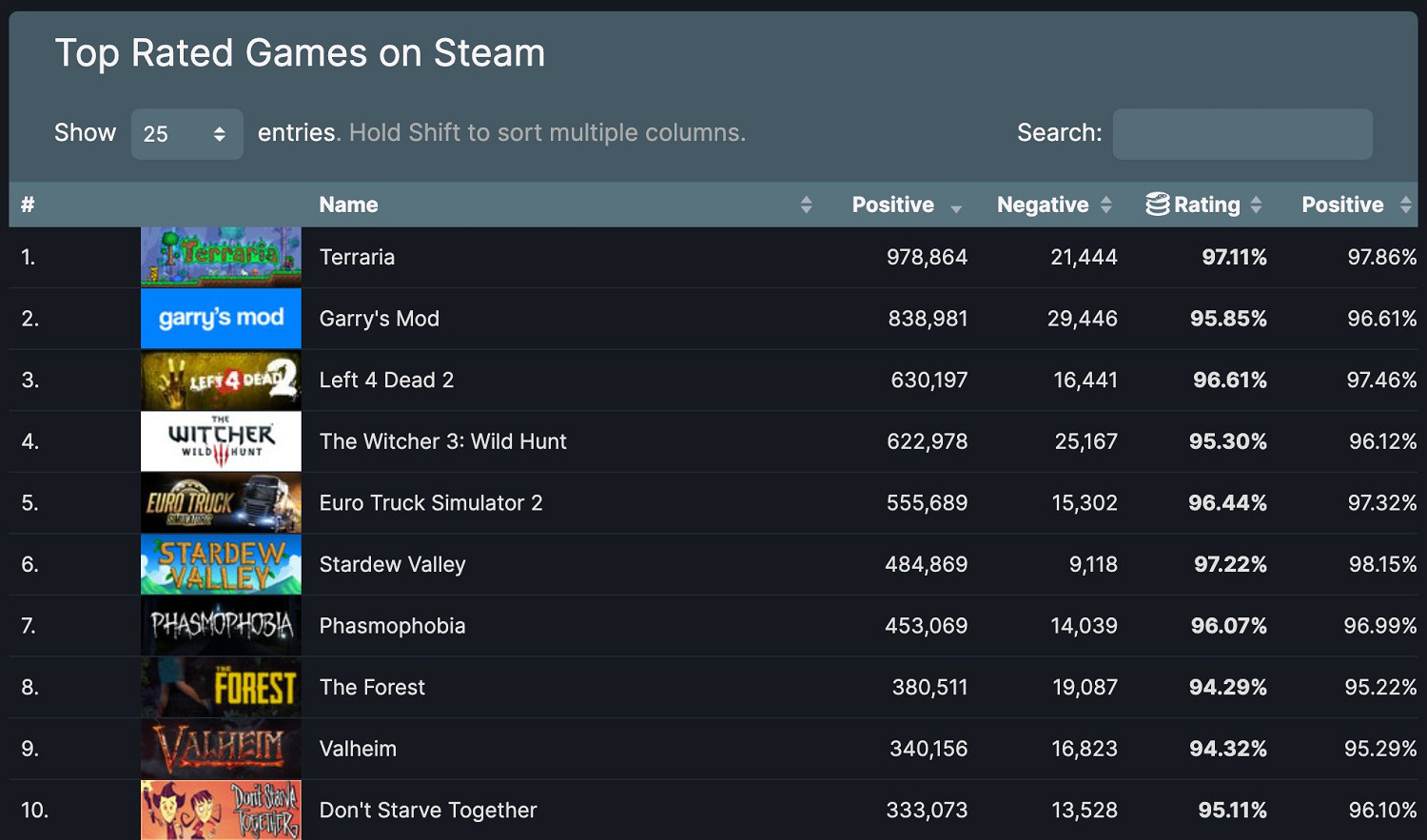Click the # column header
The width and height of the screenshot is (1427, 840).
27,204
